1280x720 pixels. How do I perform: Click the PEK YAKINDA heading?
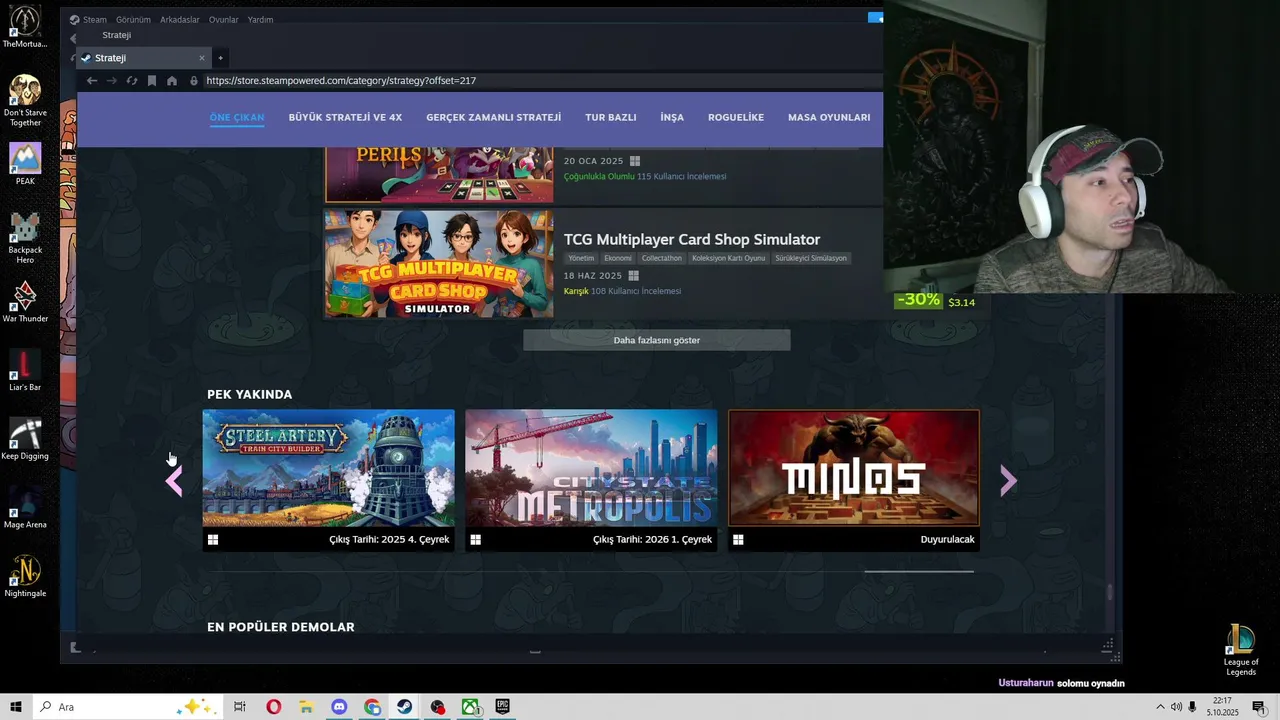(x=249, y=394)
